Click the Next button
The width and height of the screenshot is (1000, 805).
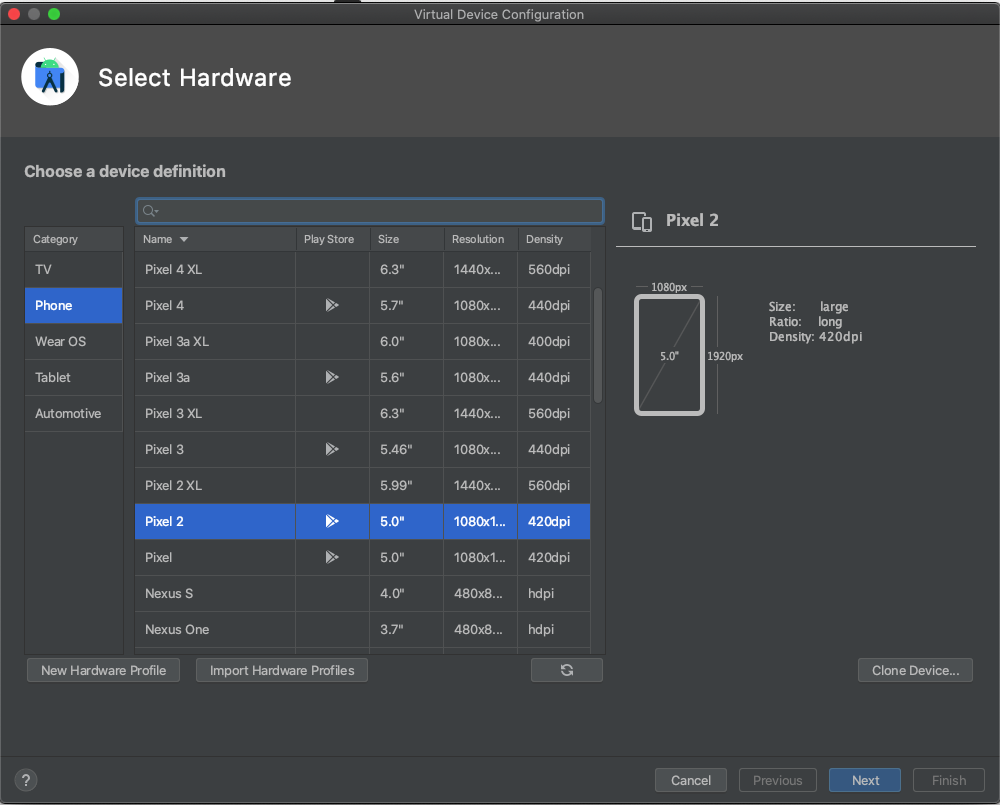pos(865,780)
